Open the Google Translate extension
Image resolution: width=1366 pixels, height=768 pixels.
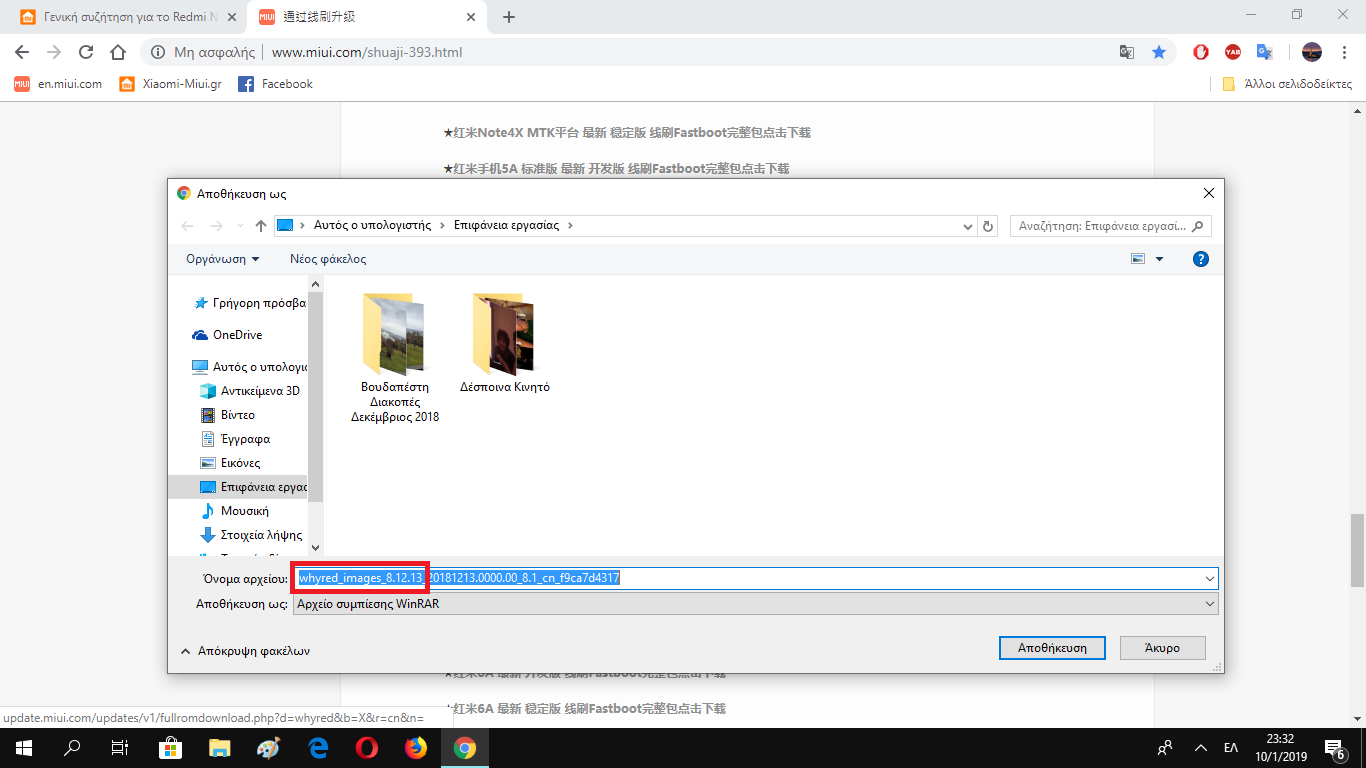pos(1265,52)
